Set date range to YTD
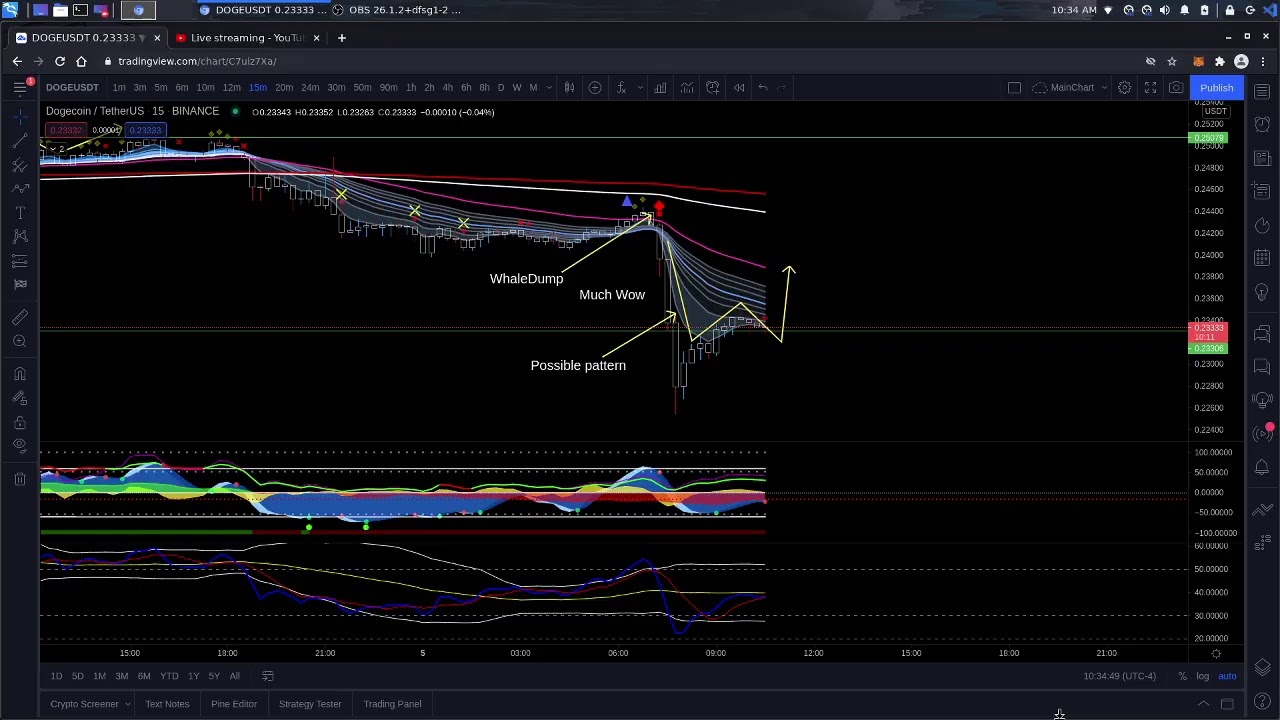1280x720 pixels. pyautogui.click(x=169, y=676)
